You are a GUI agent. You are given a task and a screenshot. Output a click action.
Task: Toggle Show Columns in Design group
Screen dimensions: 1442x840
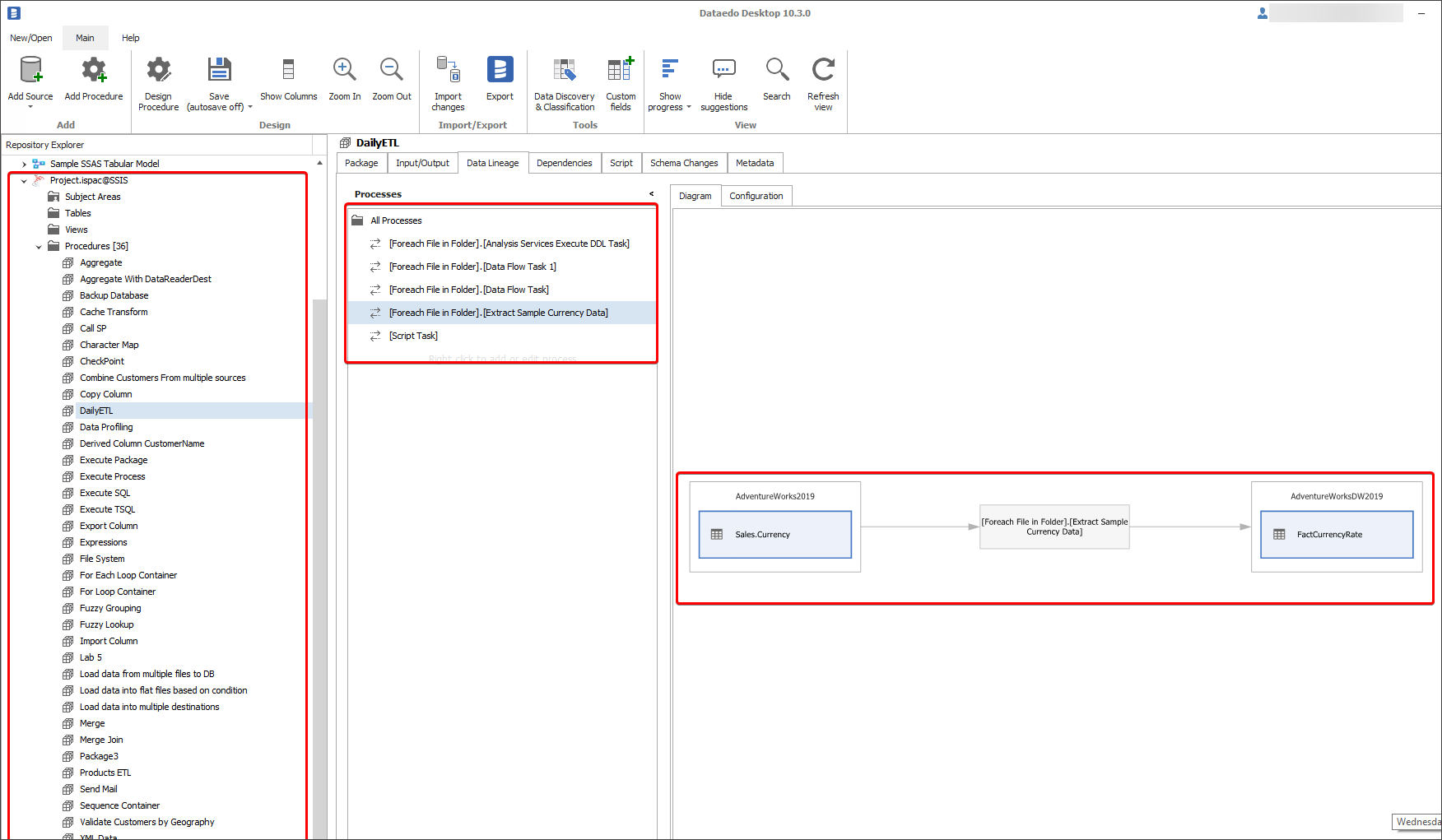(288, 71)
